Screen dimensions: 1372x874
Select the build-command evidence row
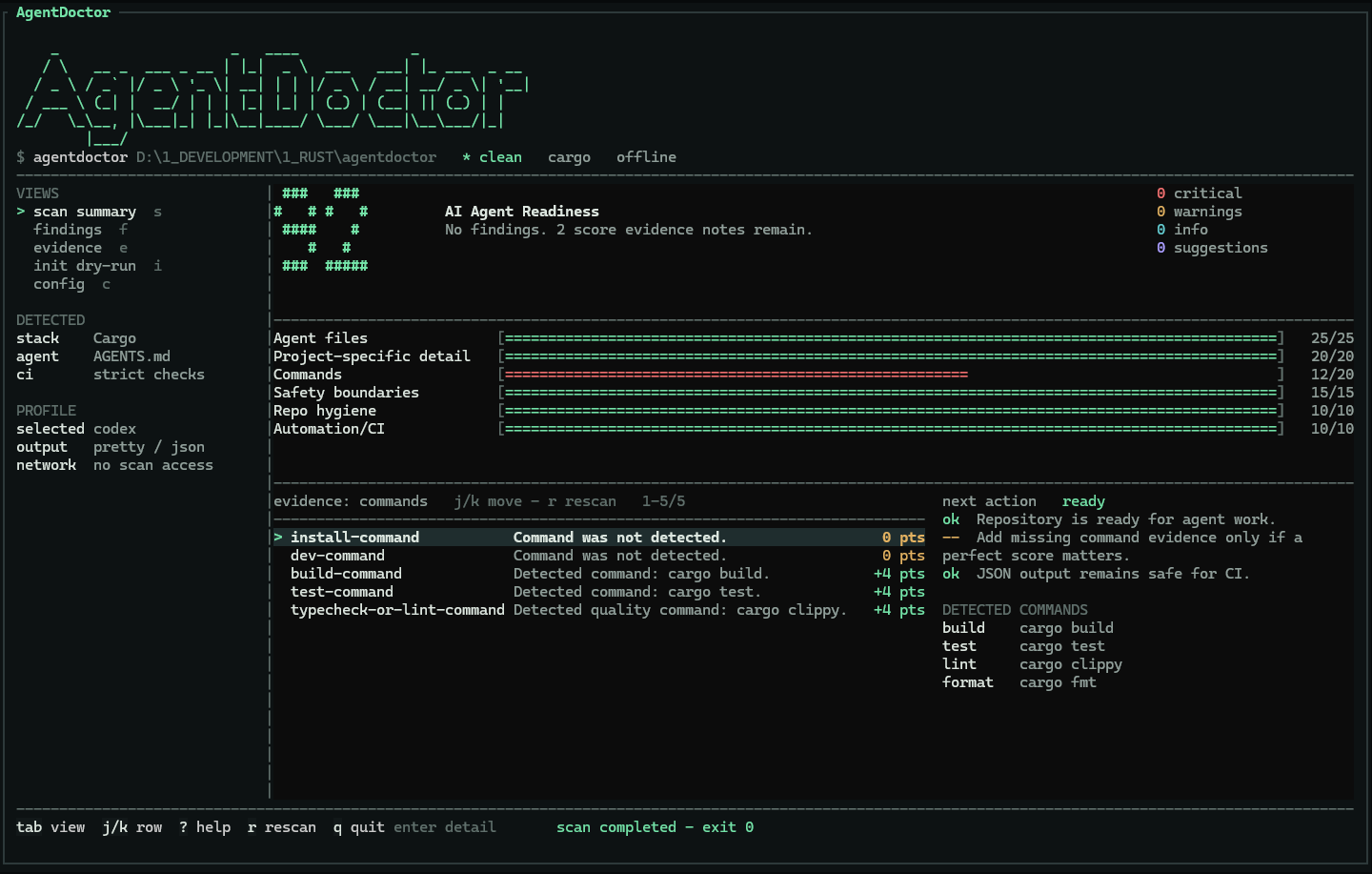coord(599,574)
